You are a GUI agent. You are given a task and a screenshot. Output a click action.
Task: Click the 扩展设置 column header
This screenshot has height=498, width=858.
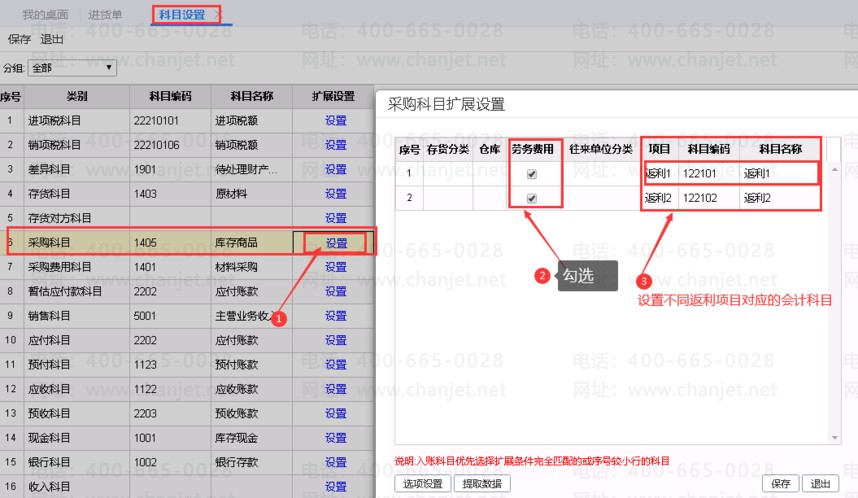333,97
